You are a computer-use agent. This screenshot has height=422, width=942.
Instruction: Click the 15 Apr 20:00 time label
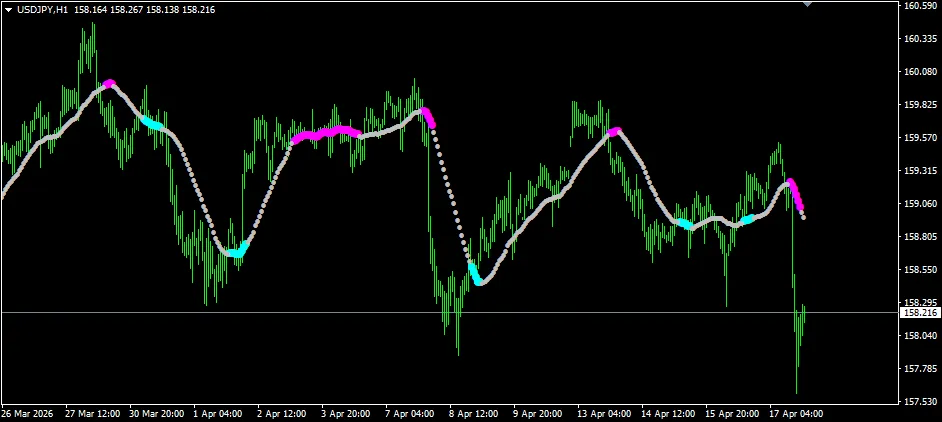tap(732, 414)
